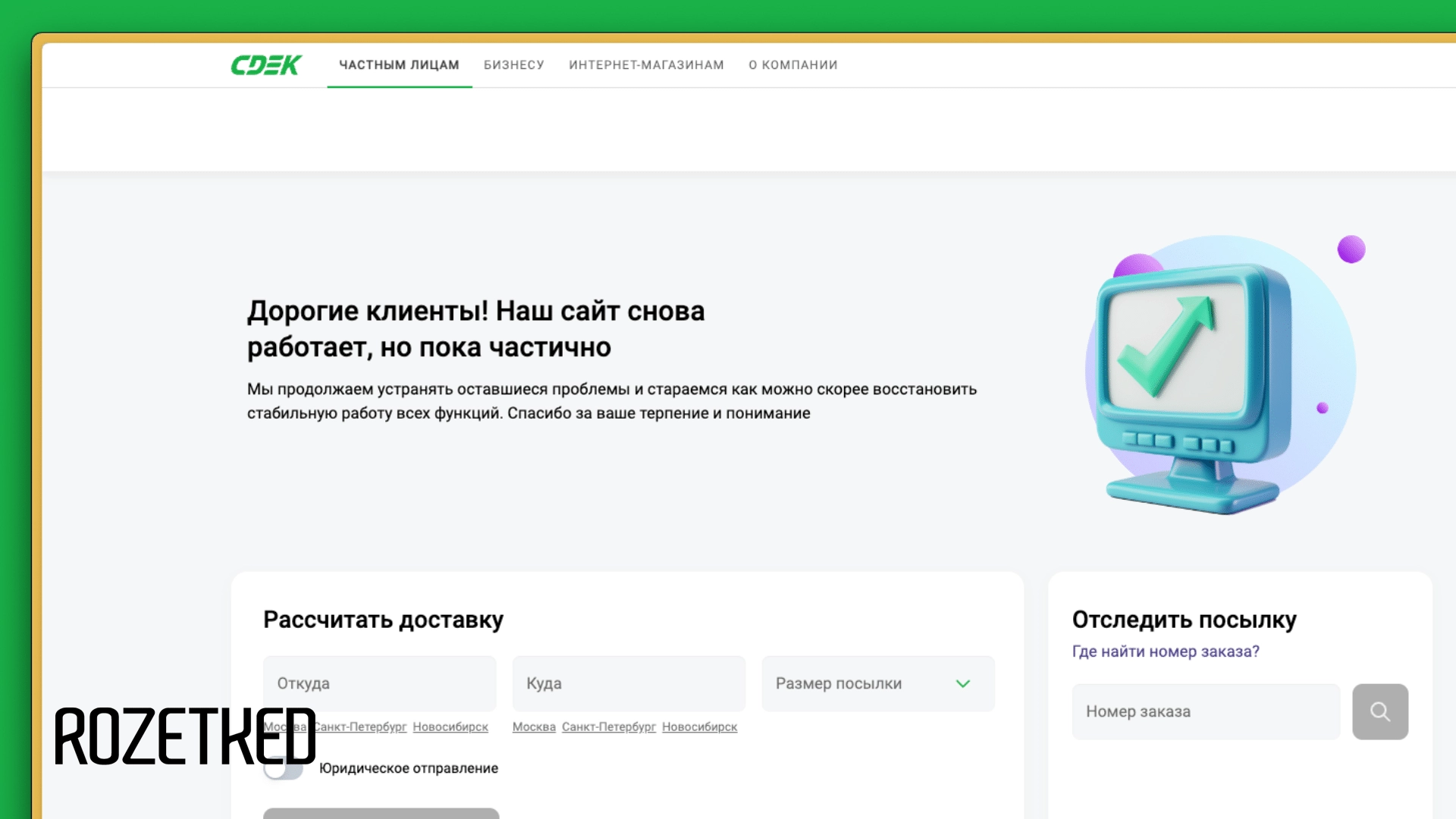Switch to the Бизнесу tab

514,65
